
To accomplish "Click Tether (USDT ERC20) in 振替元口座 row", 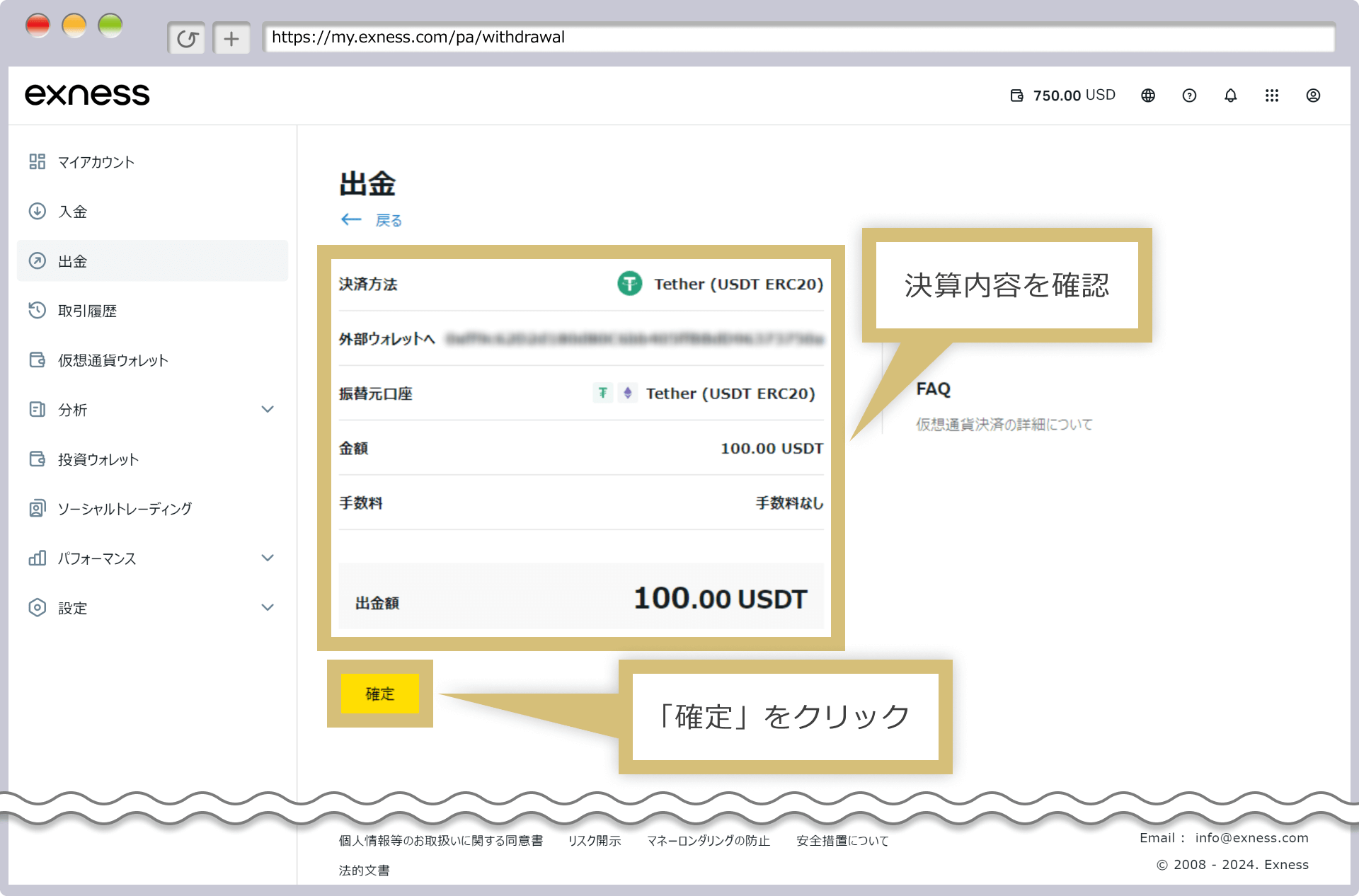I will click(730, 394).
